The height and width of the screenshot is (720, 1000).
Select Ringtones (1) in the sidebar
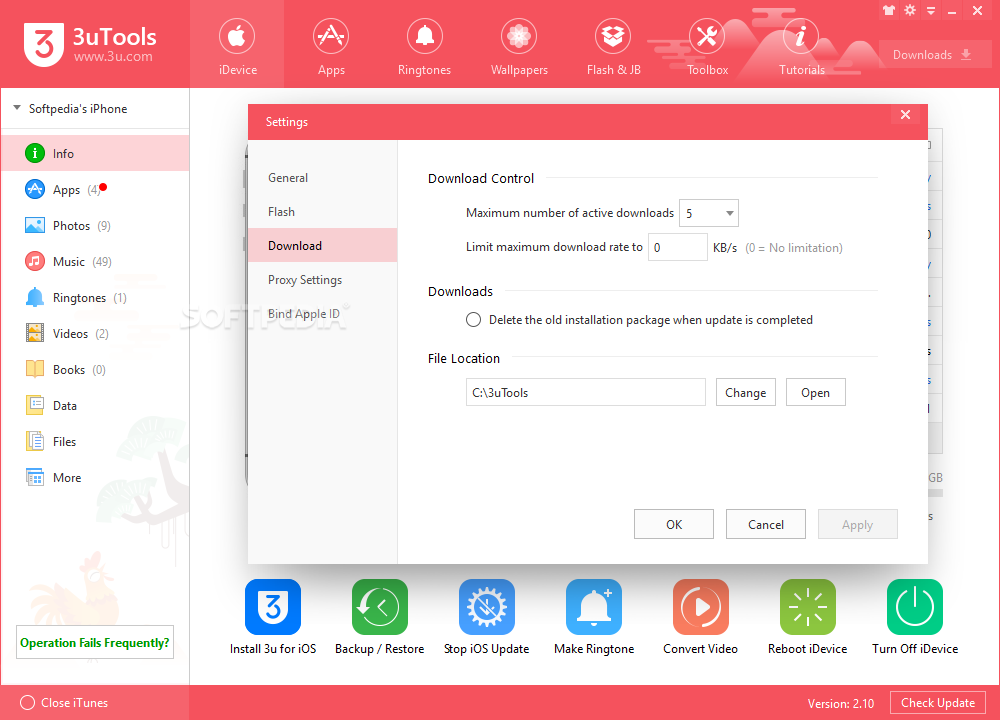(x=95, y=298)
